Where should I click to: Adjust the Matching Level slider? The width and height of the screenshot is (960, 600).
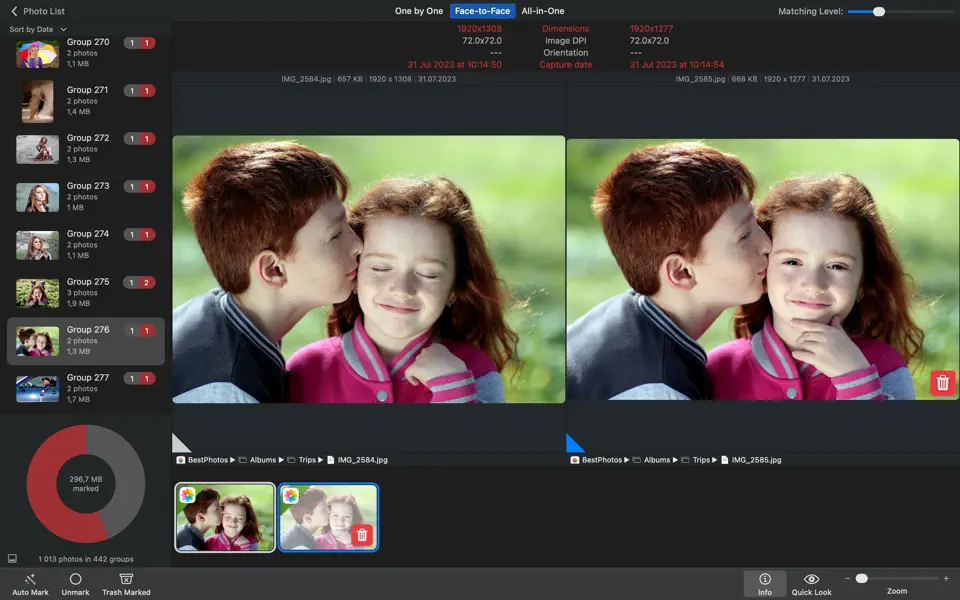point(879,11)
